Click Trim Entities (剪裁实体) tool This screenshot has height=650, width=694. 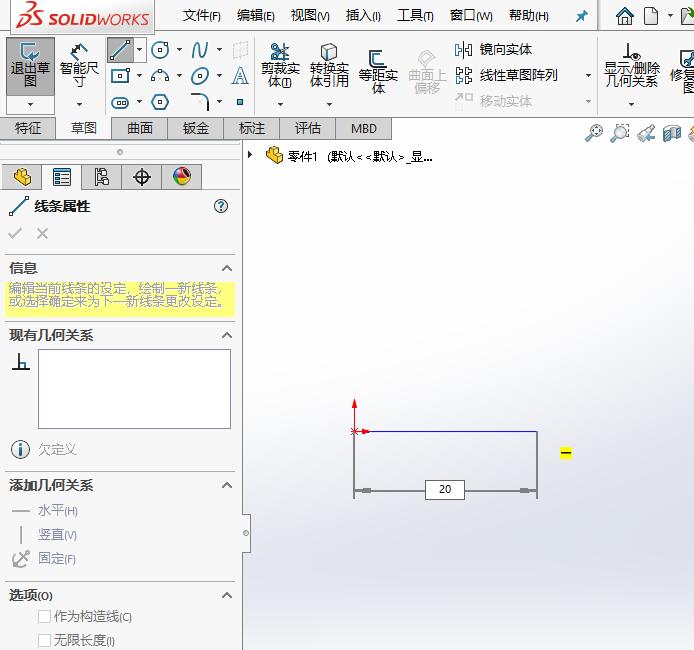pyautogui.click(x=280, y=65)
